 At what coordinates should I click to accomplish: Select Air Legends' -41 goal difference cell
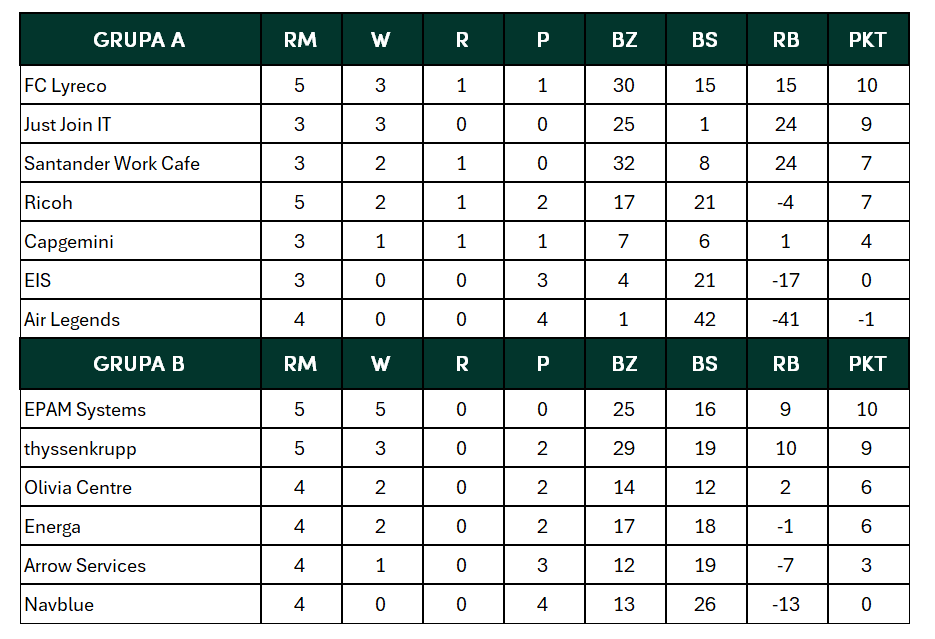786,320
